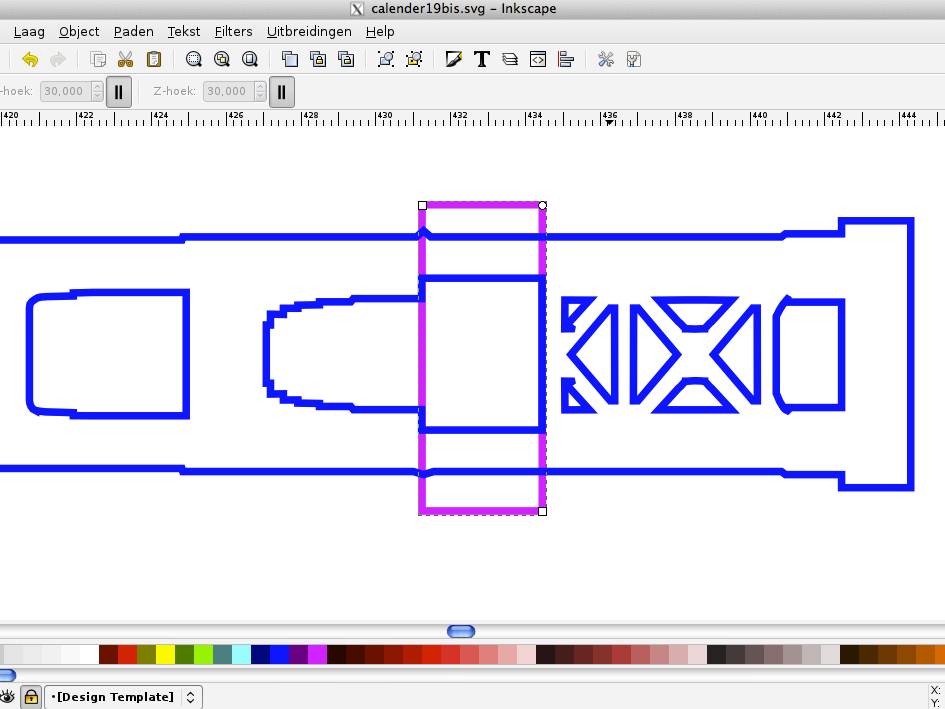Open the Design Template layer dropdown
Image resolution: width=945 pixels, height=709 pixels.
(124, 697)
